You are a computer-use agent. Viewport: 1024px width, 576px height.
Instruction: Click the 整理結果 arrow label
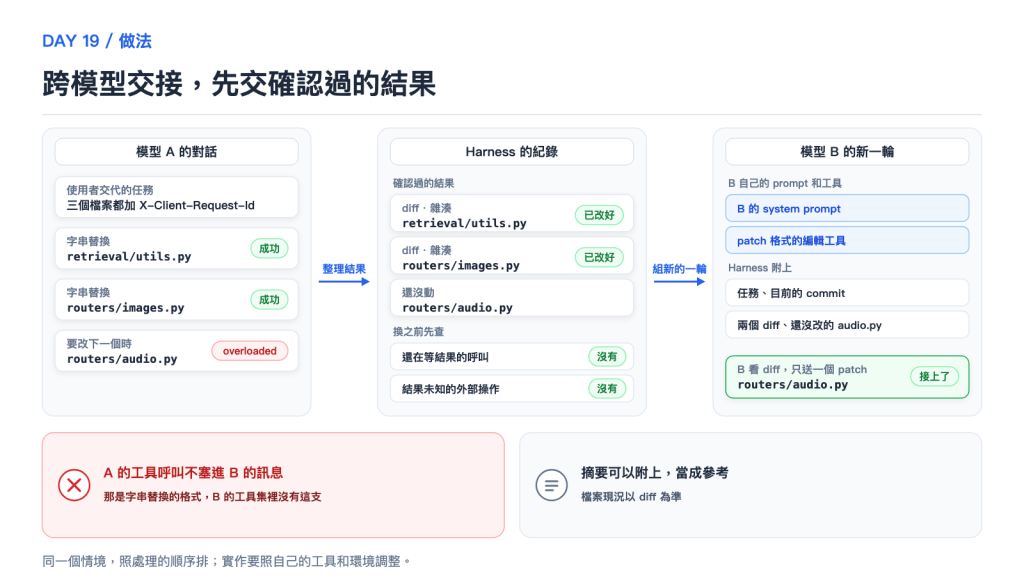tap(344, 269)
